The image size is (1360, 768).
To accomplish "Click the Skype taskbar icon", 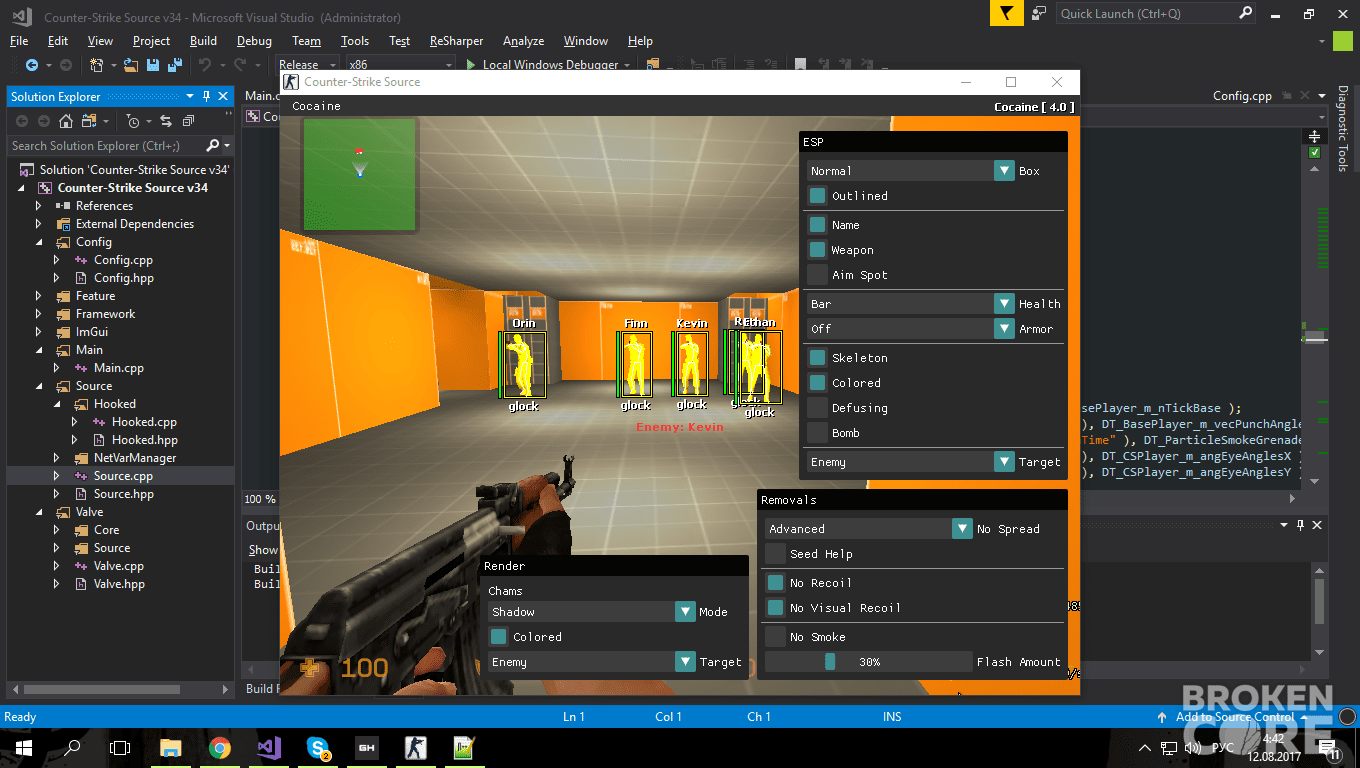I will (x=319, y=748).
